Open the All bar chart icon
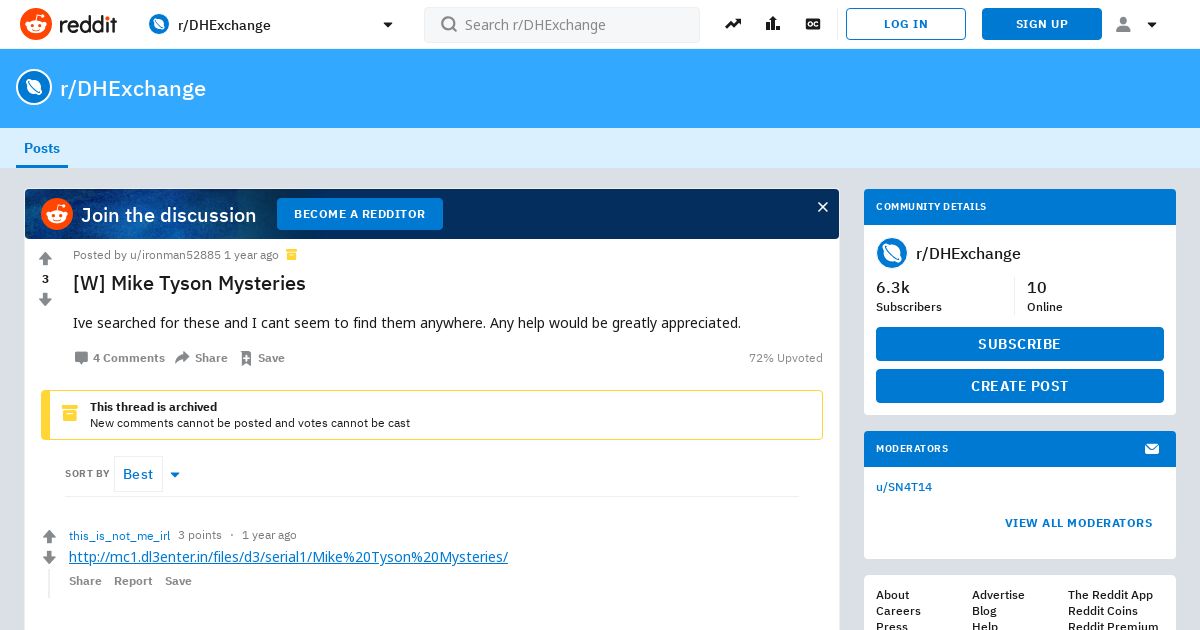 click(773, 24)
